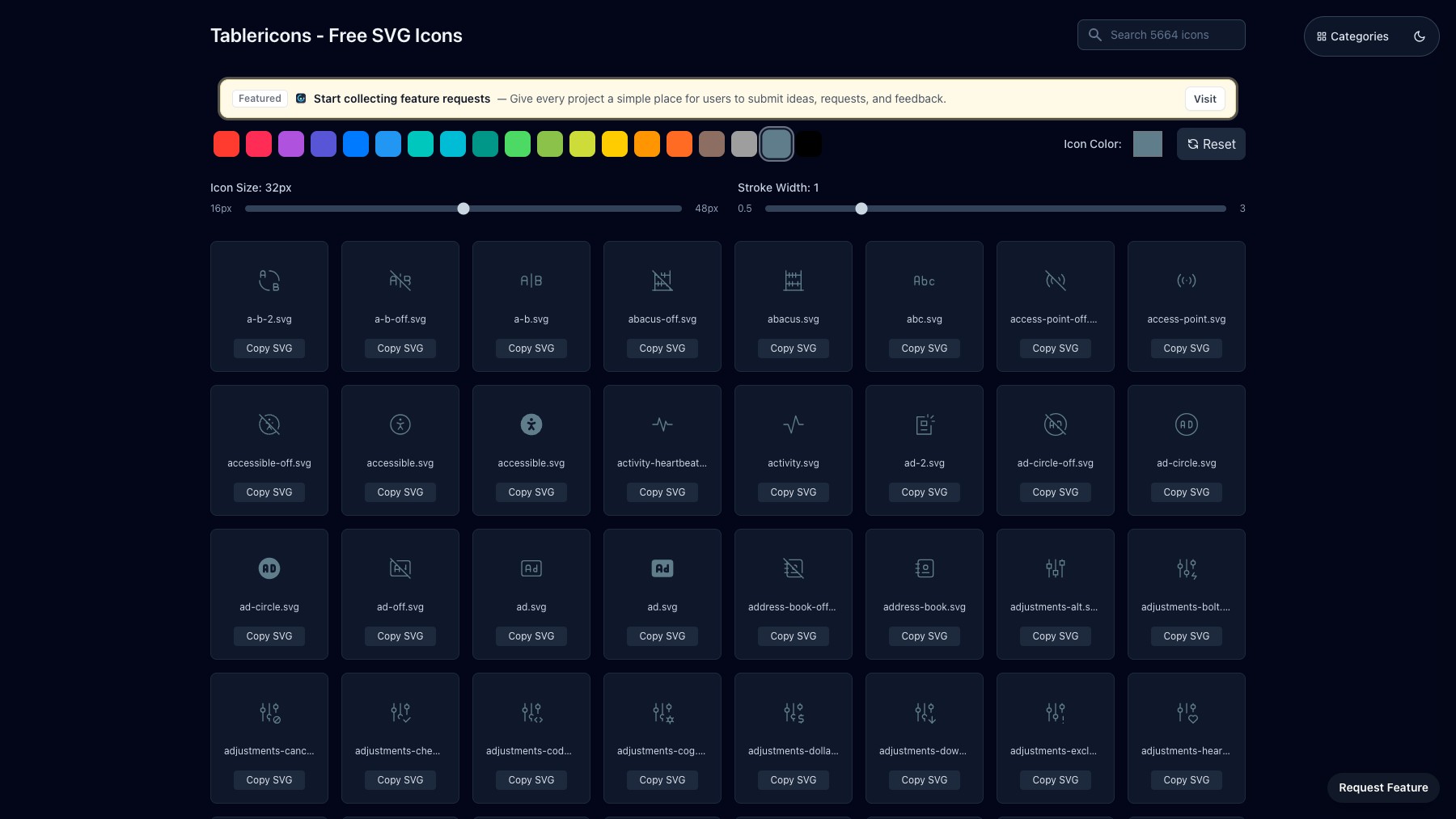This screenshot has height=819, width=1456.
Task: Click the Featured badge
Action: 260,99
